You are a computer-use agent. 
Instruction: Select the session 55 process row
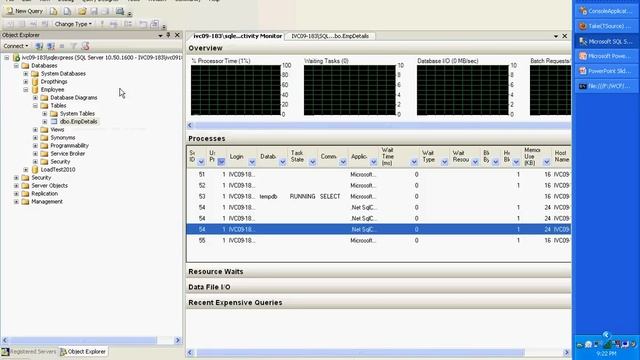coord(379,241)
